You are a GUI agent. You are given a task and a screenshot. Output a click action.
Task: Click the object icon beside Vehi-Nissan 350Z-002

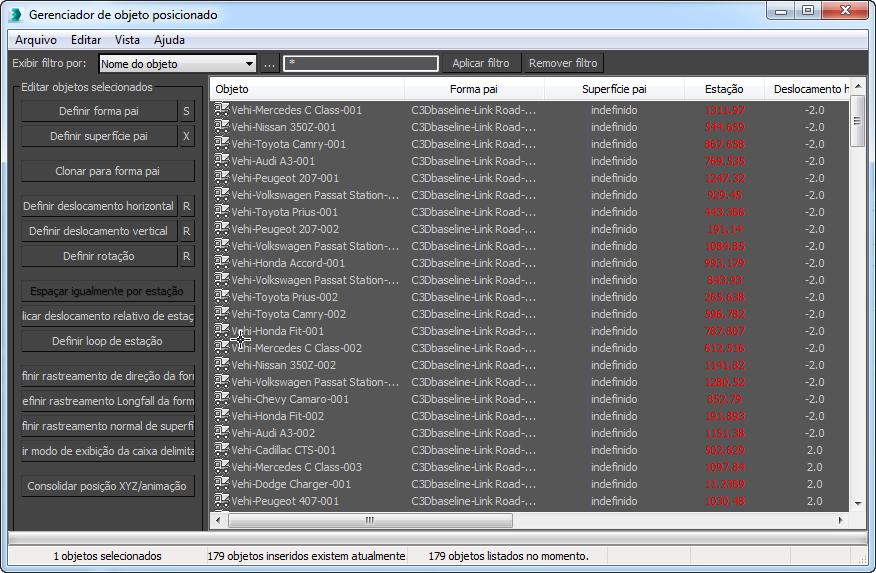(x=221, y=365)
